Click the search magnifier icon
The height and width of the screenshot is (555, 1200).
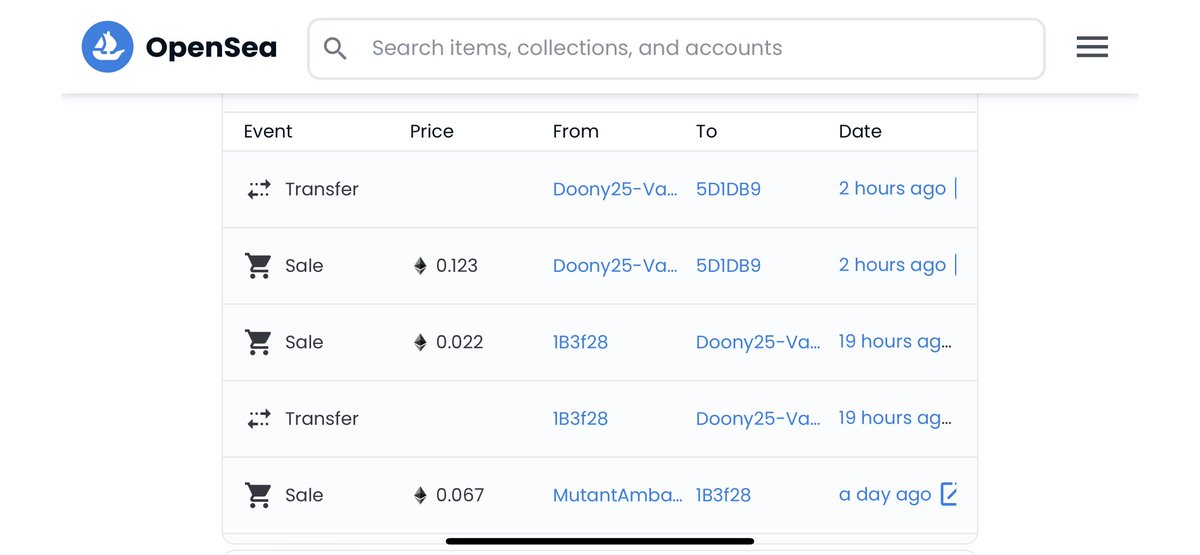point(335,48)
